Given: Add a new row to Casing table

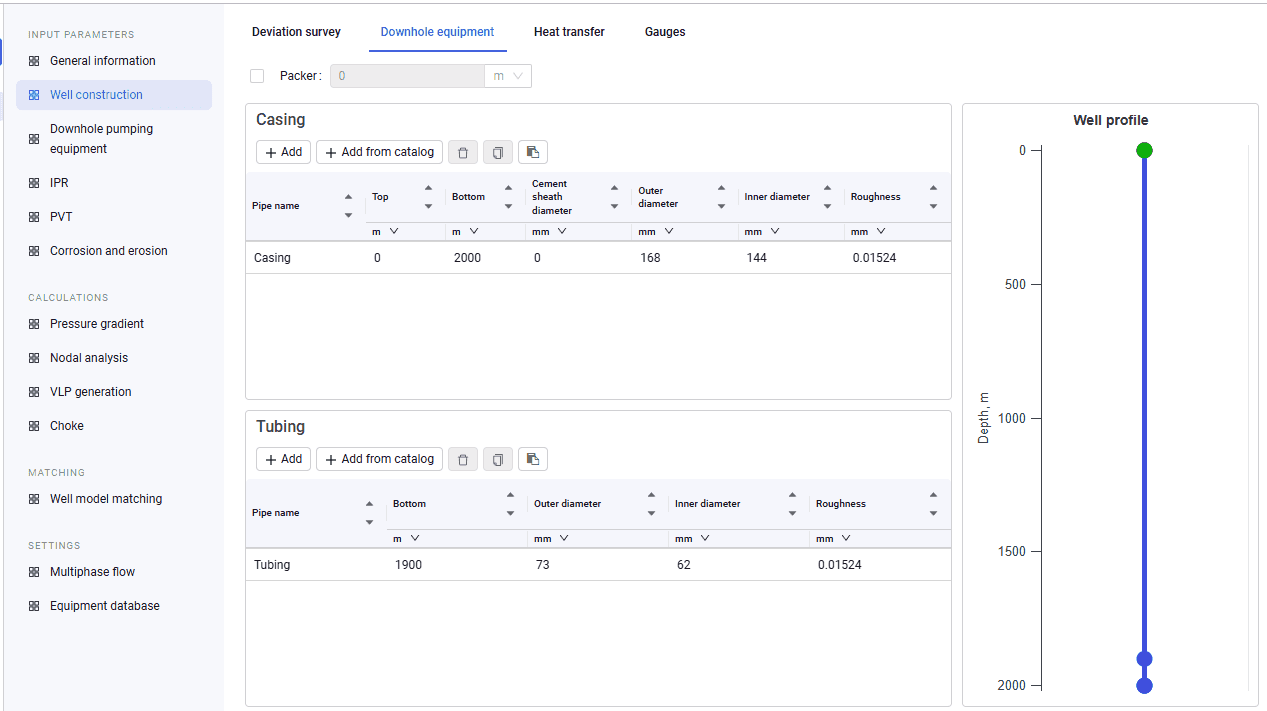Looking at the screenshot, I should [x=283, y=152].
